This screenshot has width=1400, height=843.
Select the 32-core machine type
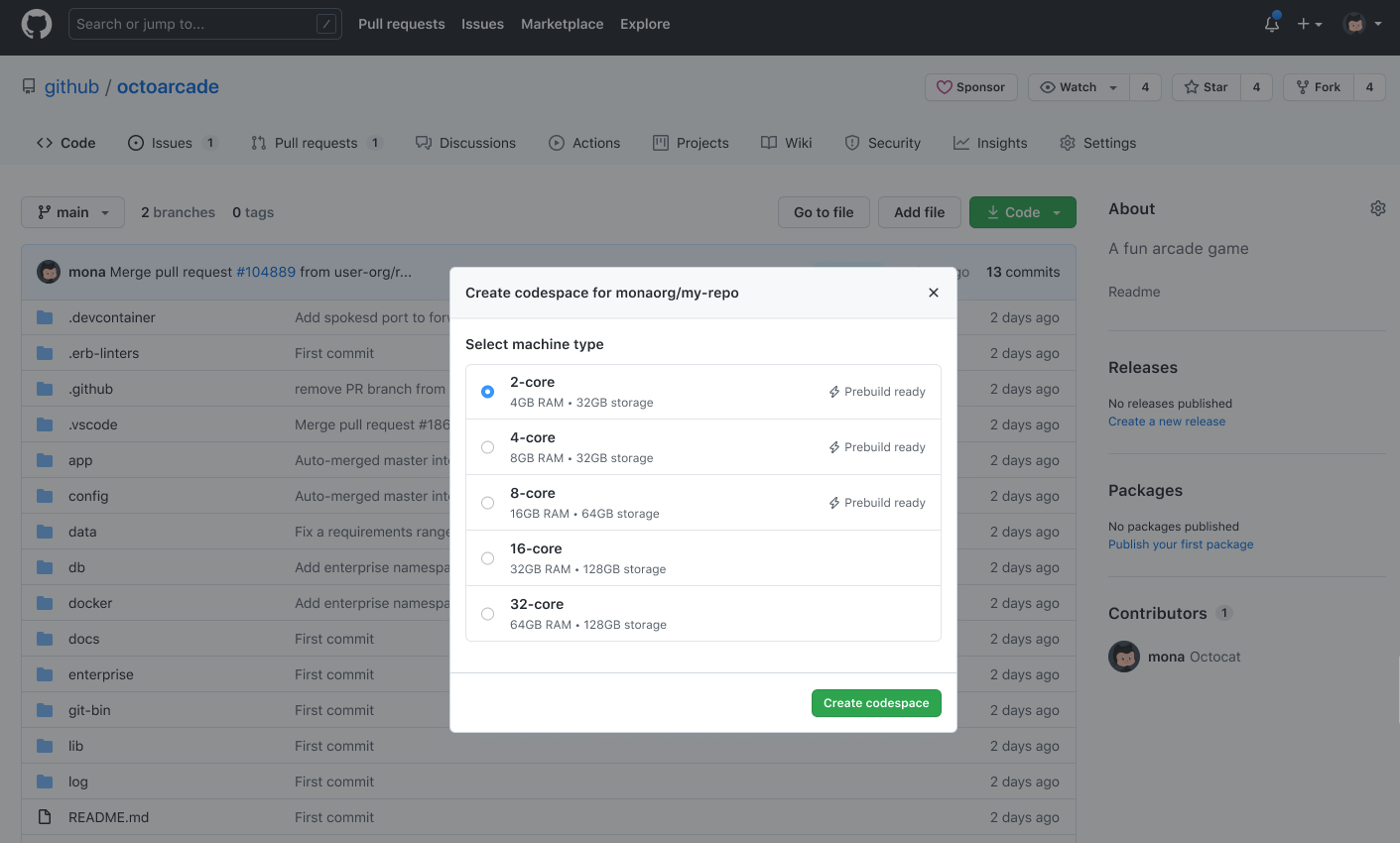487,613
